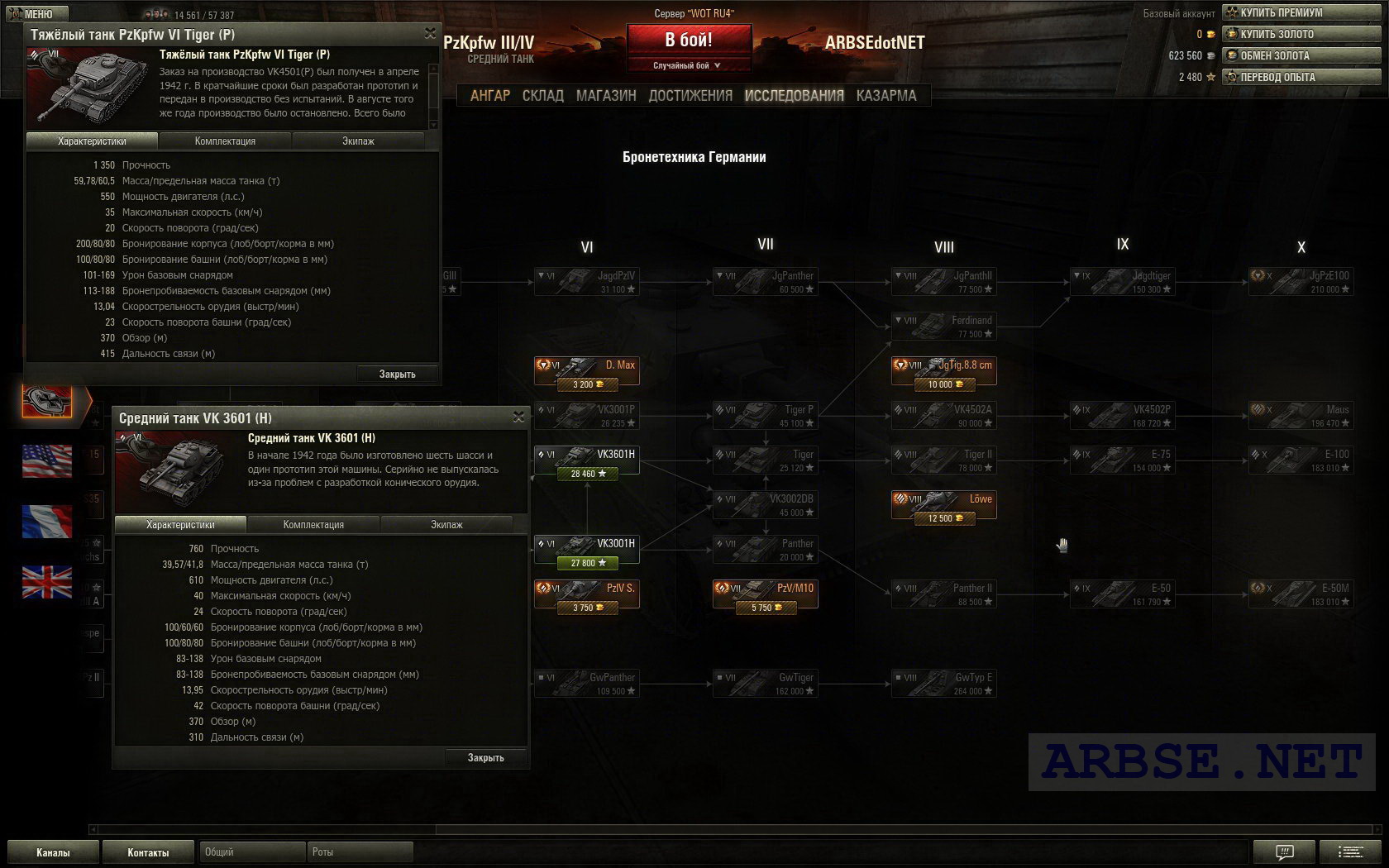Click the 3 200 gold price on D. Max
This screenshot has width=1389, height=868.
pos(587,384)
